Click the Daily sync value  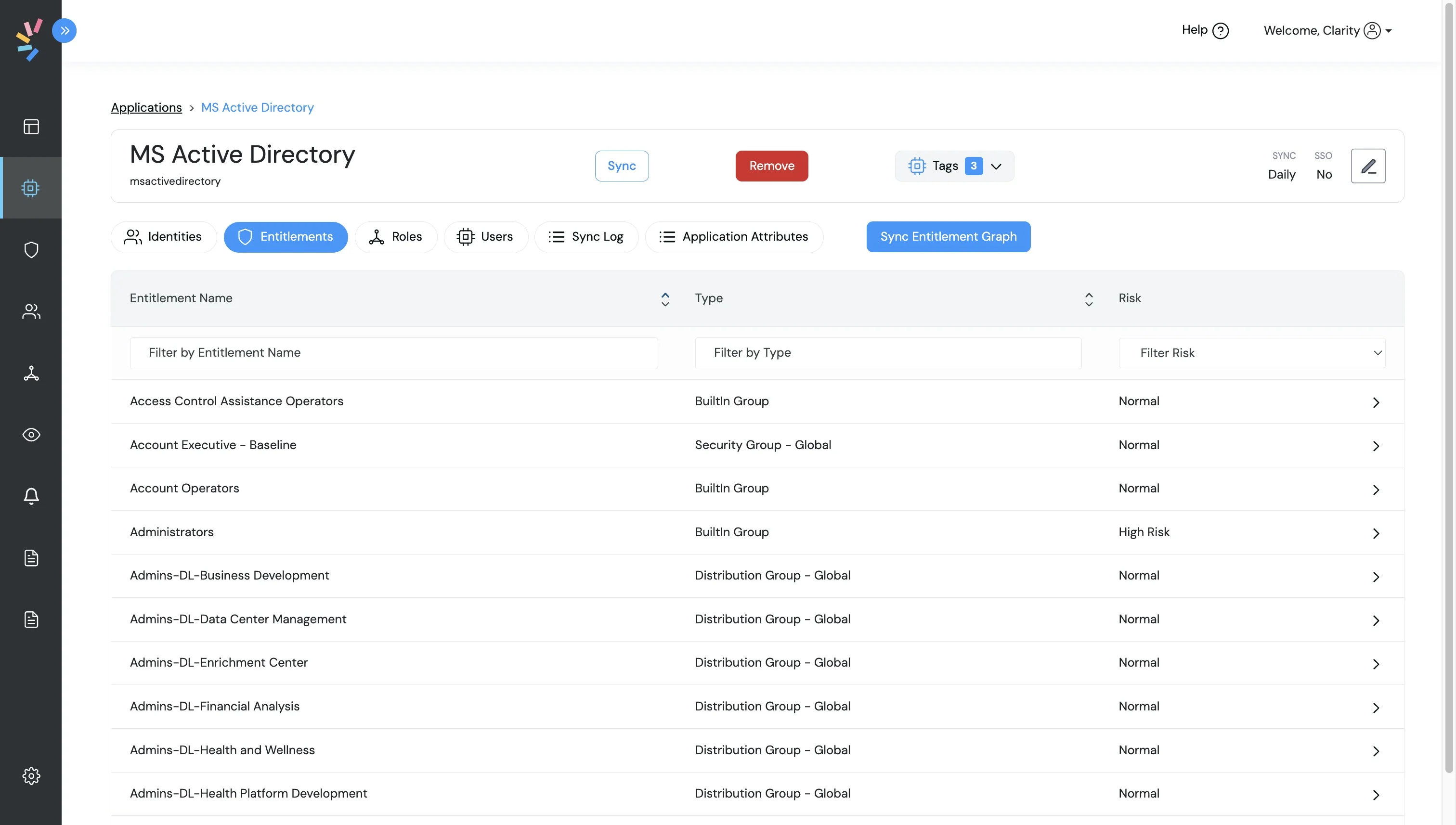tap(1281, 175)
